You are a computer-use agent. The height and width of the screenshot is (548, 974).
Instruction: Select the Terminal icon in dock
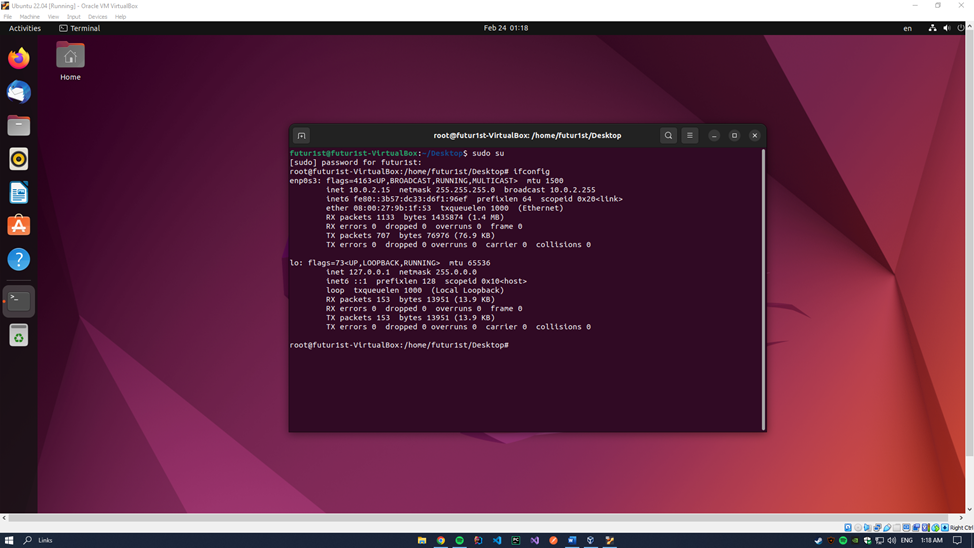pyautogui.click(x=19, y=301)
